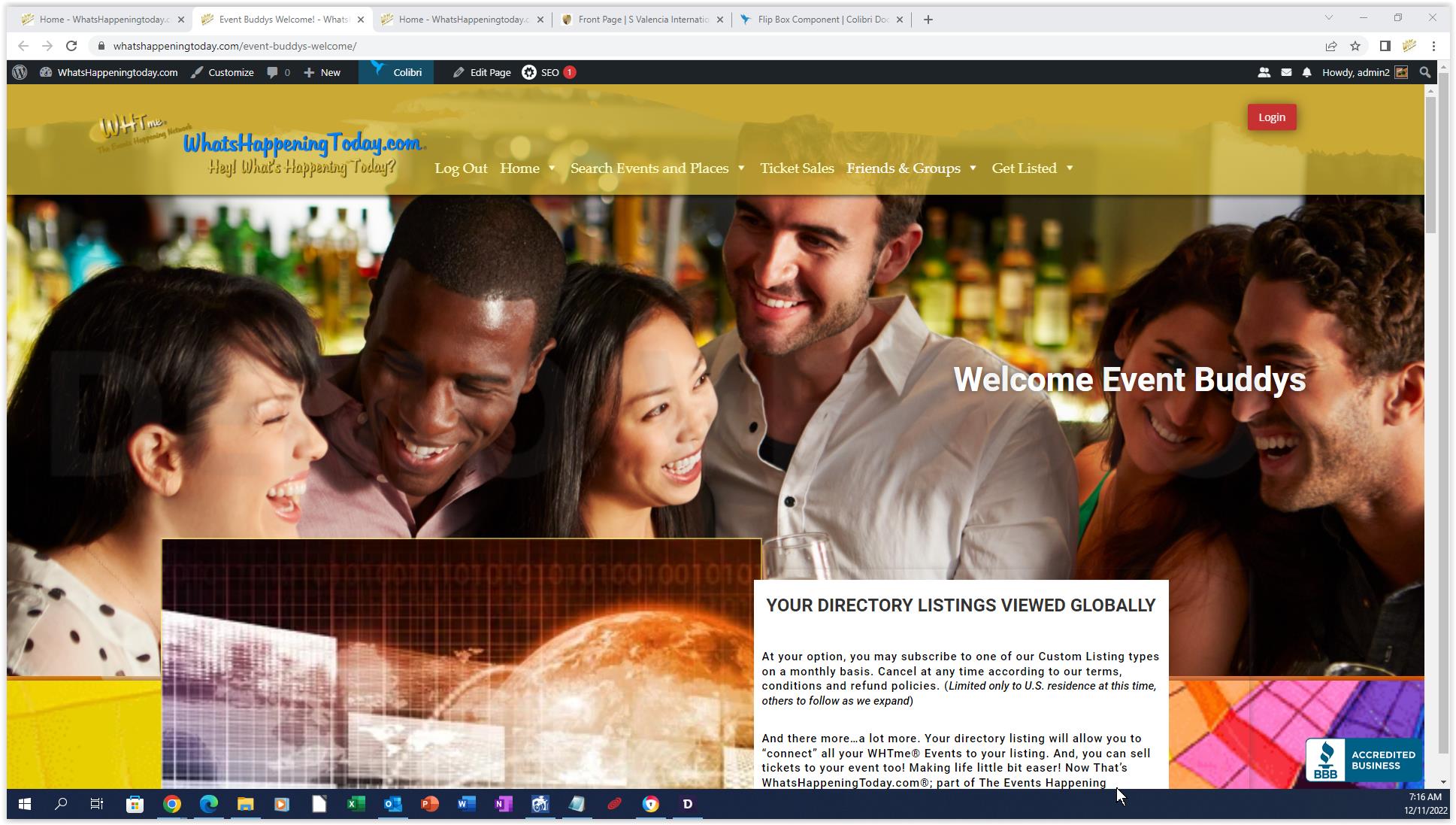The image size is (1456, 825).
Task: Click the friends icon in admin bar
Action: coord(1264,72)
